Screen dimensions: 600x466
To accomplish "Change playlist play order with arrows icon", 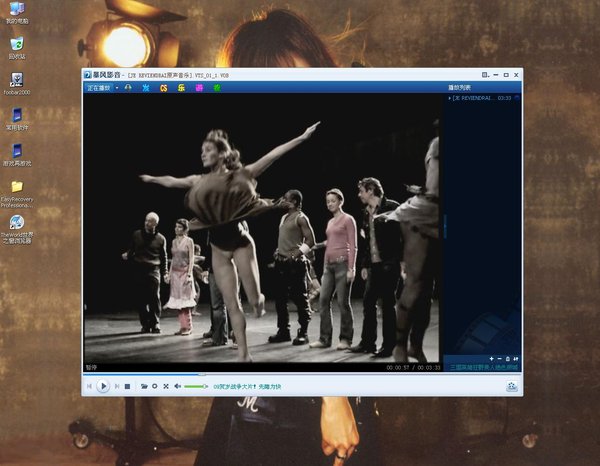I will (x=516, y=359).
